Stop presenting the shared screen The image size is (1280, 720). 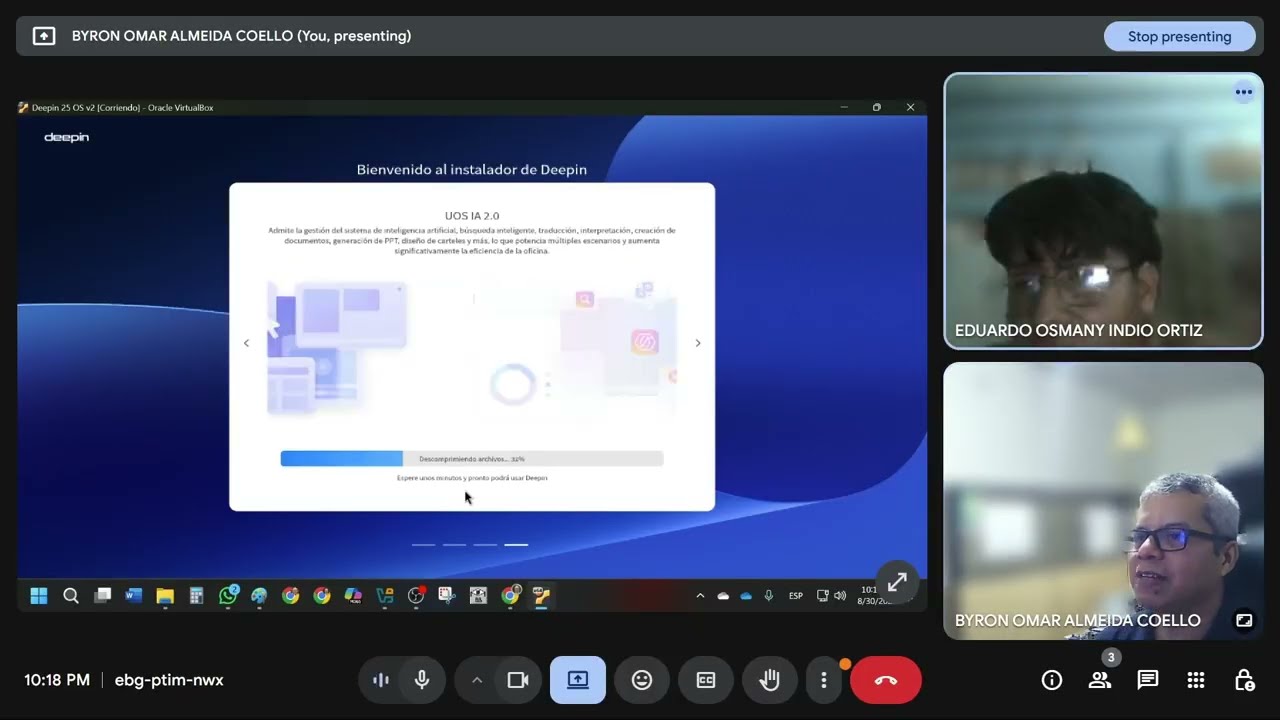1179,36
